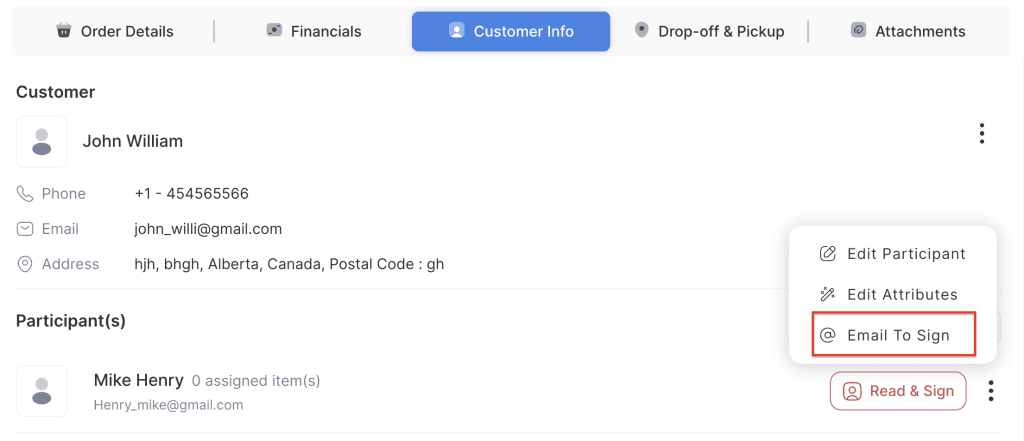Go to the Drop-off & Pickup tab

709,31
